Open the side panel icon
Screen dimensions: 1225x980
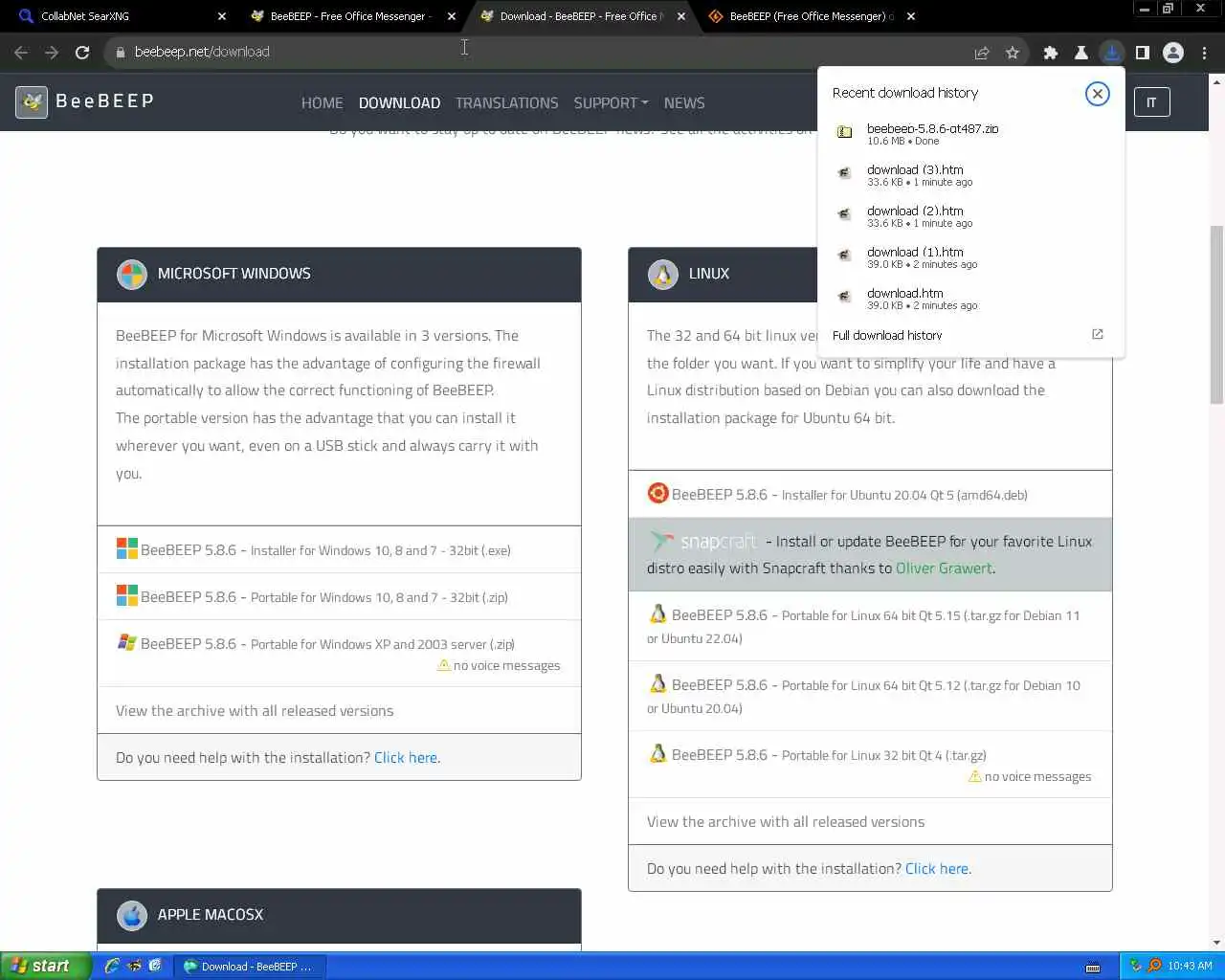point(1143,53)
